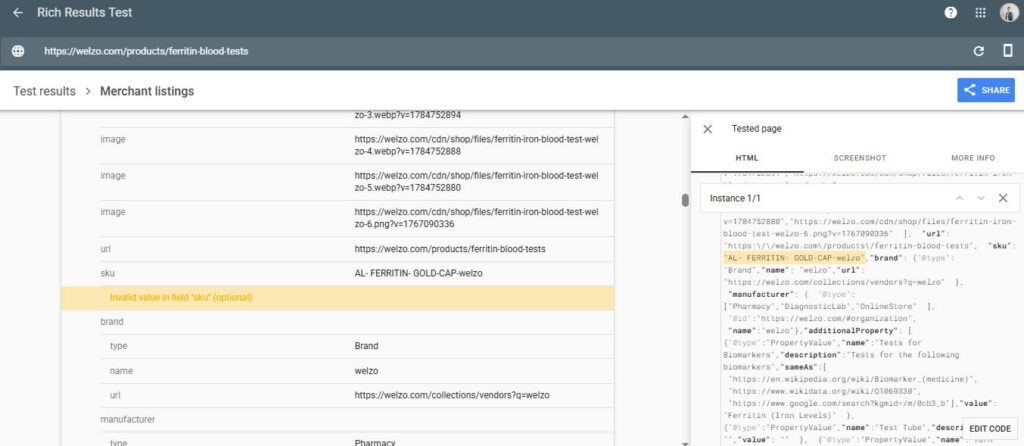Click the Test results breadcrumb
Image resolution: width=1024 pixels, height=446 pixels.
(x=44, y=91)
